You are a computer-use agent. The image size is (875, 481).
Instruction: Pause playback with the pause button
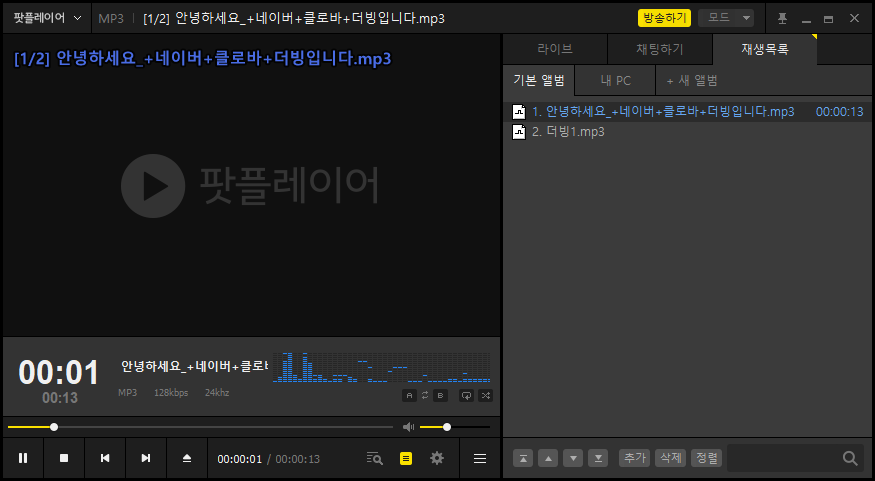point(23,458)
